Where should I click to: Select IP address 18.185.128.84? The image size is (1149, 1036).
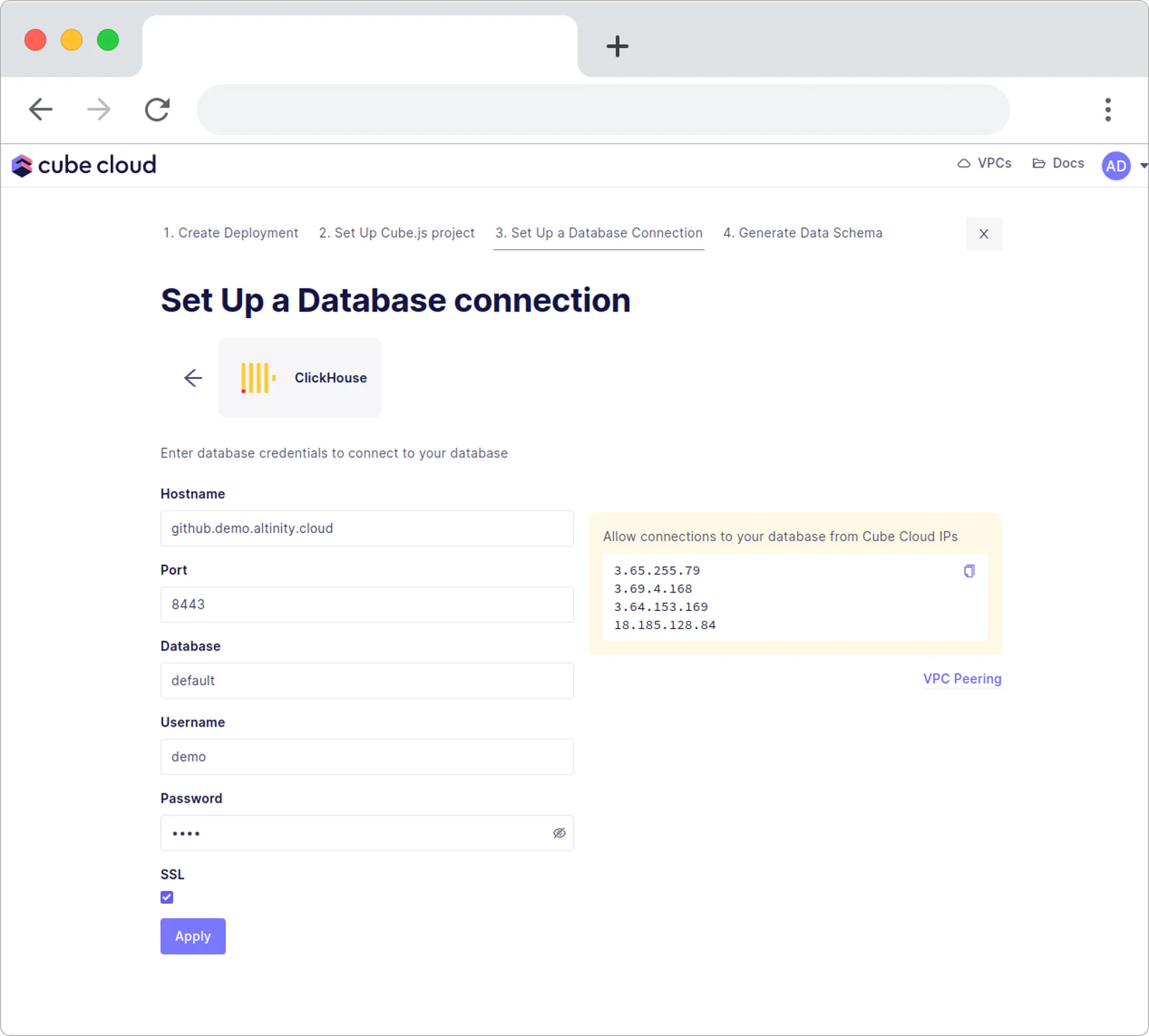coord(665,625)
